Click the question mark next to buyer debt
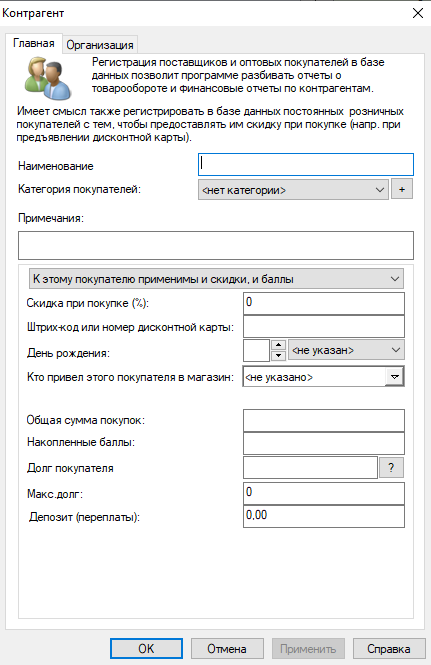The width and height of the screenshot is (431, 665). 391,468
